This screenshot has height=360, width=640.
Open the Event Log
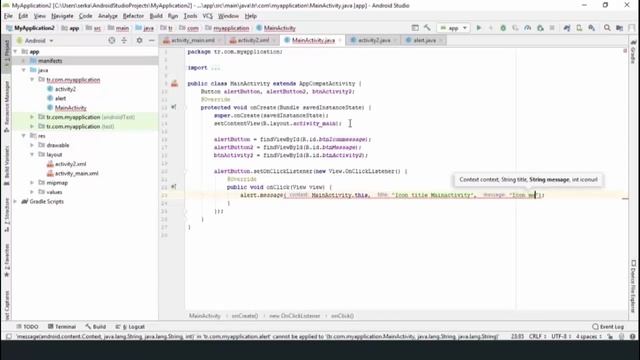(608, 327)
